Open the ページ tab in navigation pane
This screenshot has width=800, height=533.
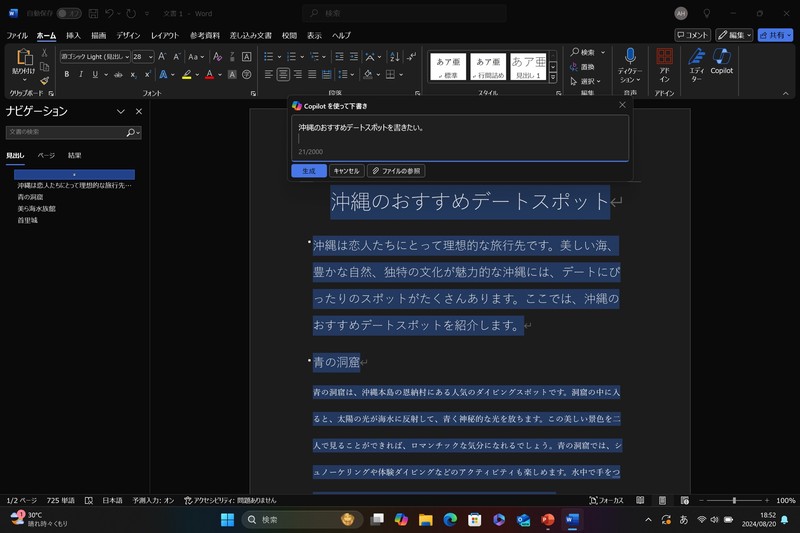point(46,155)
